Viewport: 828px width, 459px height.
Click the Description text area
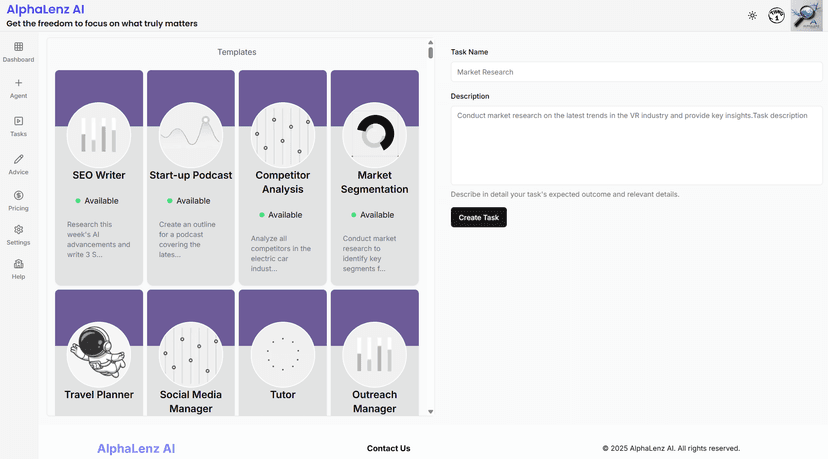tap(636, 145)
